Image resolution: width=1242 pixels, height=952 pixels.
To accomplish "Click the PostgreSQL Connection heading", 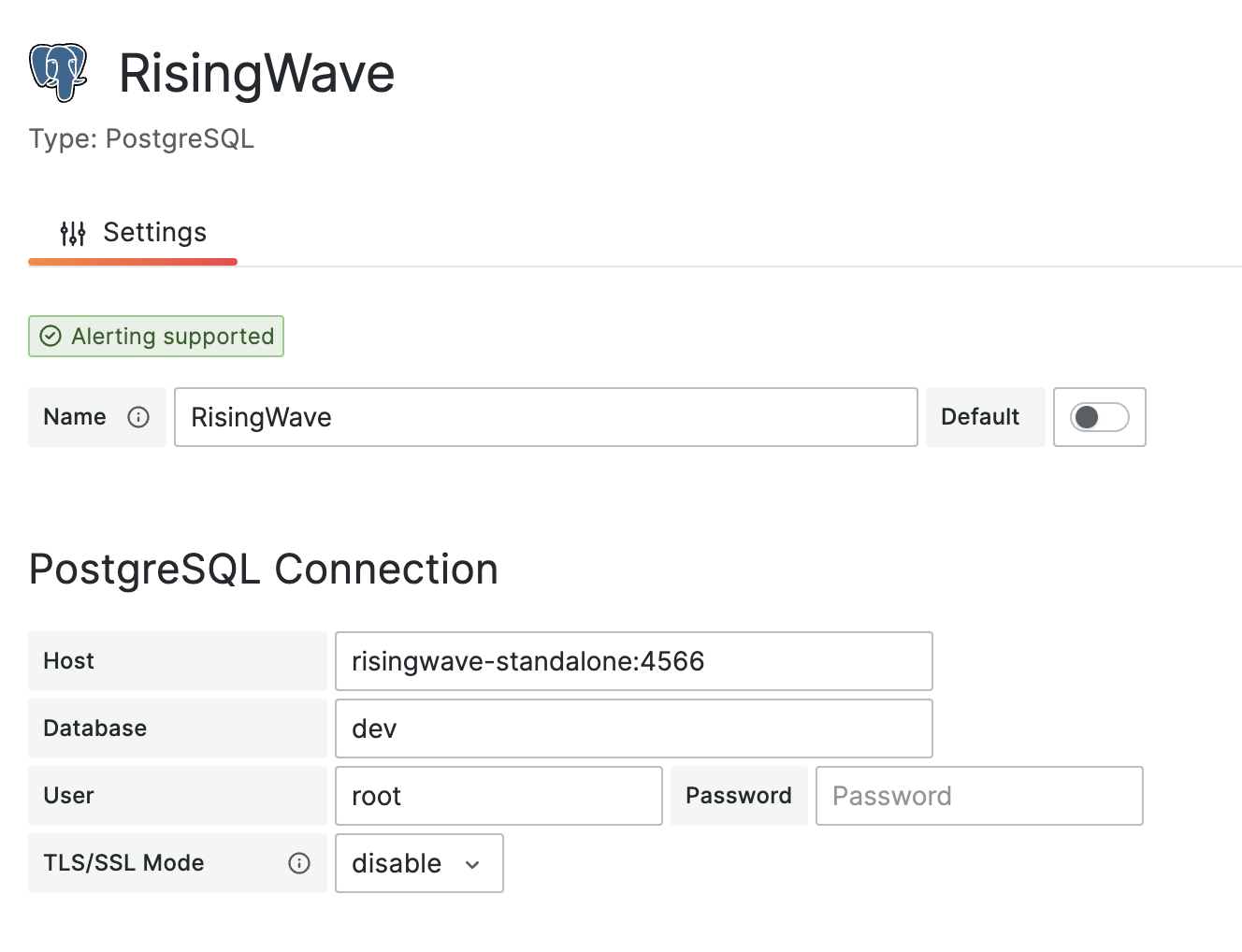I will click(264, 570).
